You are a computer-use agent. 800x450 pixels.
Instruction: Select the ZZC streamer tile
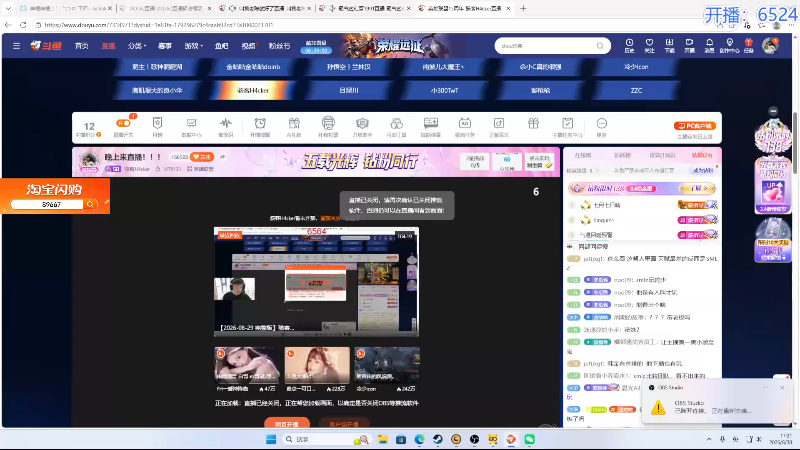click(x=636, y=90)
